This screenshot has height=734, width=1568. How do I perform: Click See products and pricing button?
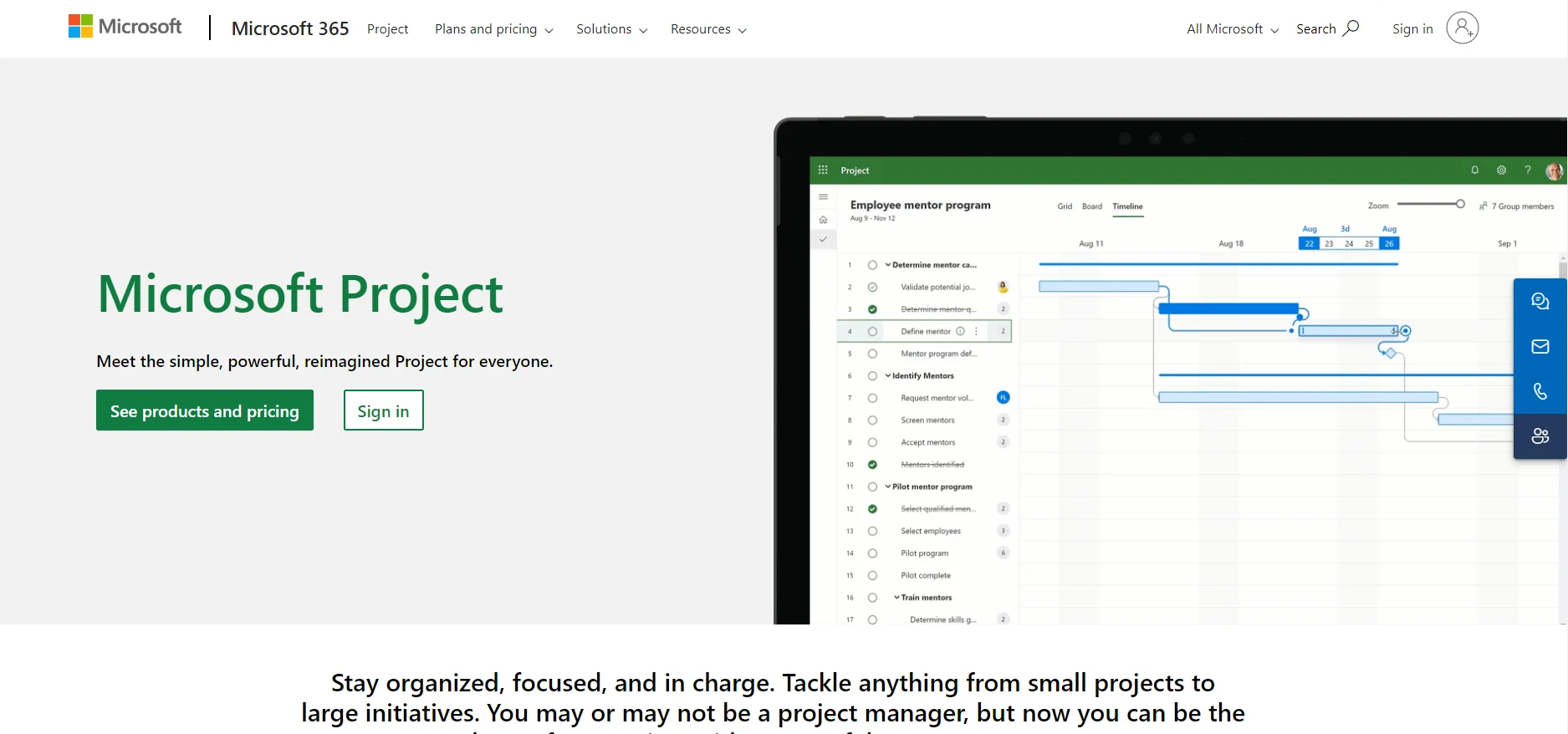[205, 410]
